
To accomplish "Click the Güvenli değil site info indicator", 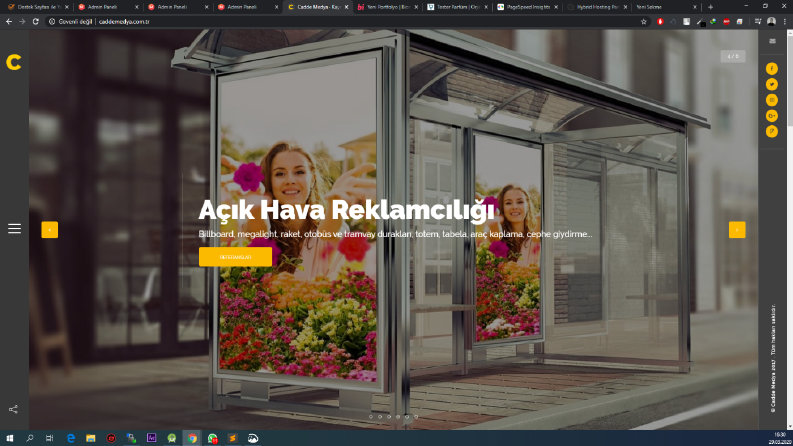I will tap(70, 22).
